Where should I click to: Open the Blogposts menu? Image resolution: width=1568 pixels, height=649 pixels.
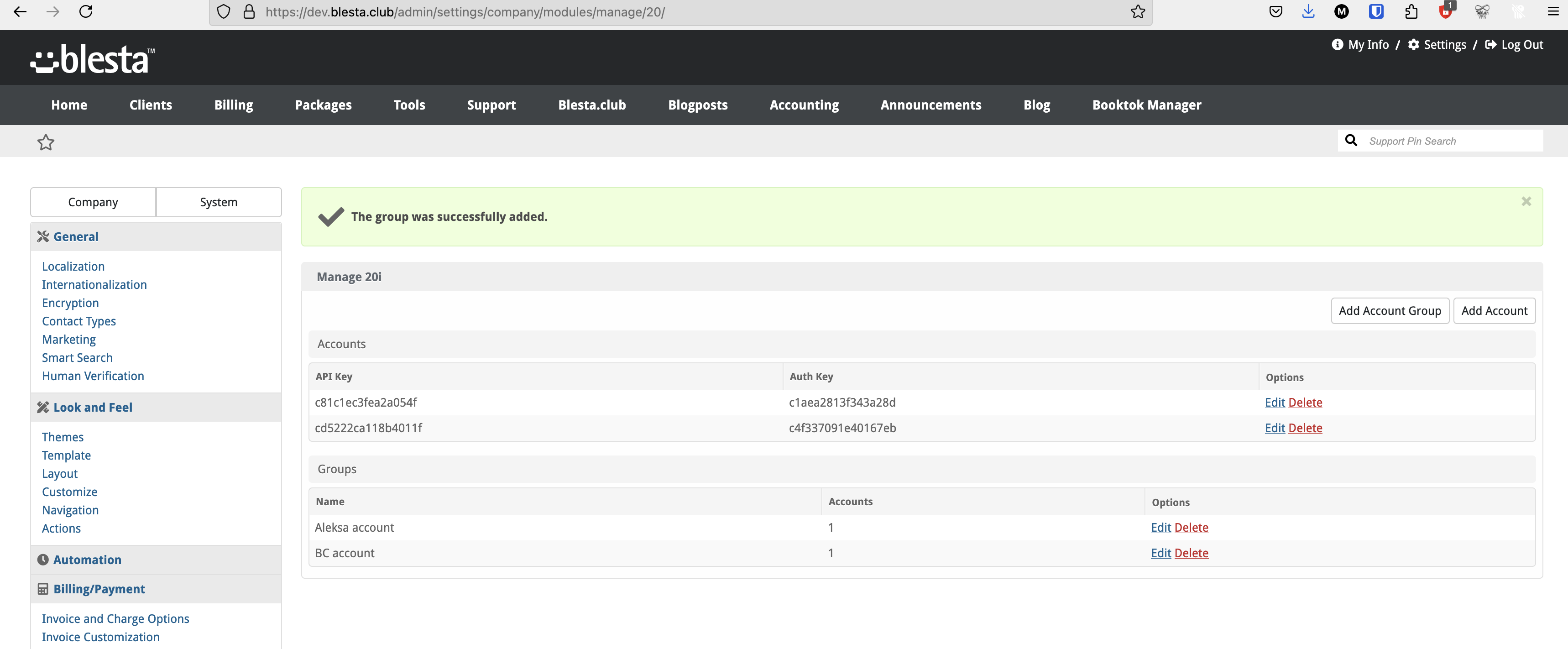point(698,105)
